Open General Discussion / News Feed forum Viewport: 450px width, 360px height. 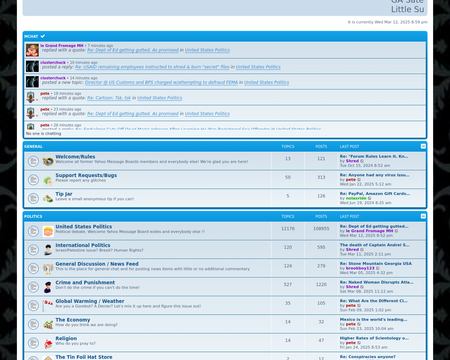[x=97, y=264]
